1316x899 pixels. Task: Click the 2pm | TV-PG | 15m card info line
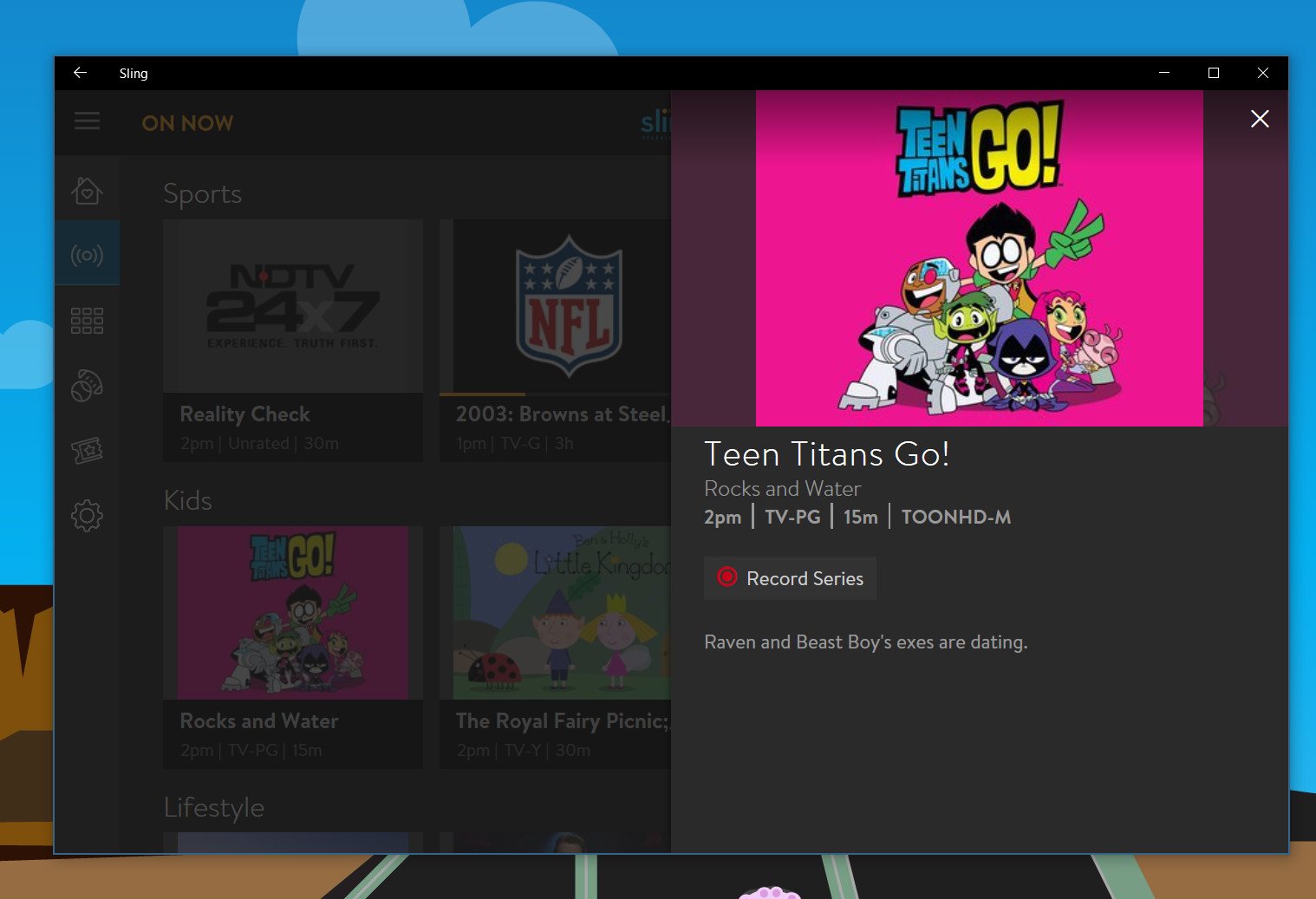coord(251,751)
